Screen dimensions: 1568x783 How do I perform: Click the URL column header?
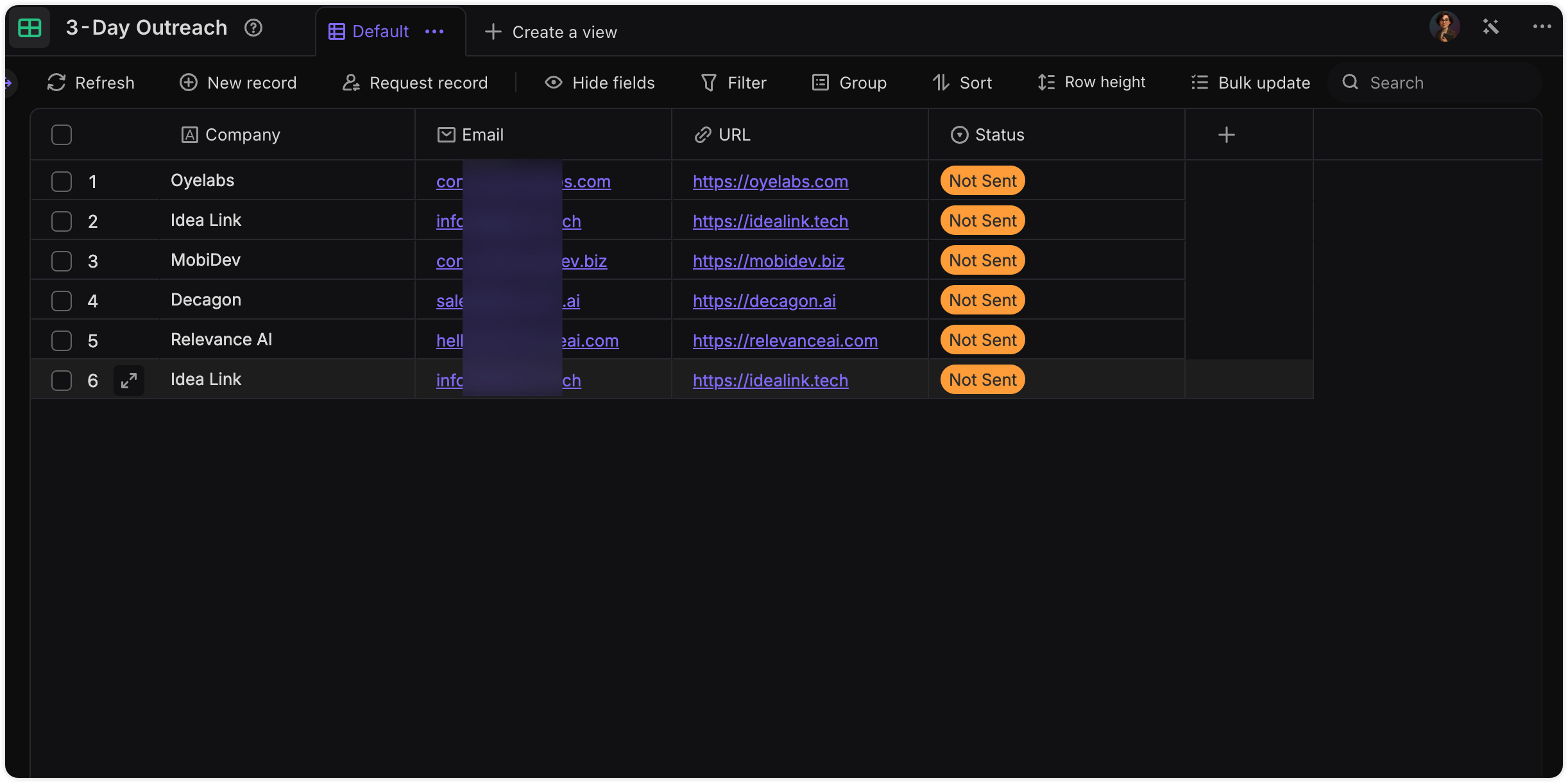click(800, 135)
